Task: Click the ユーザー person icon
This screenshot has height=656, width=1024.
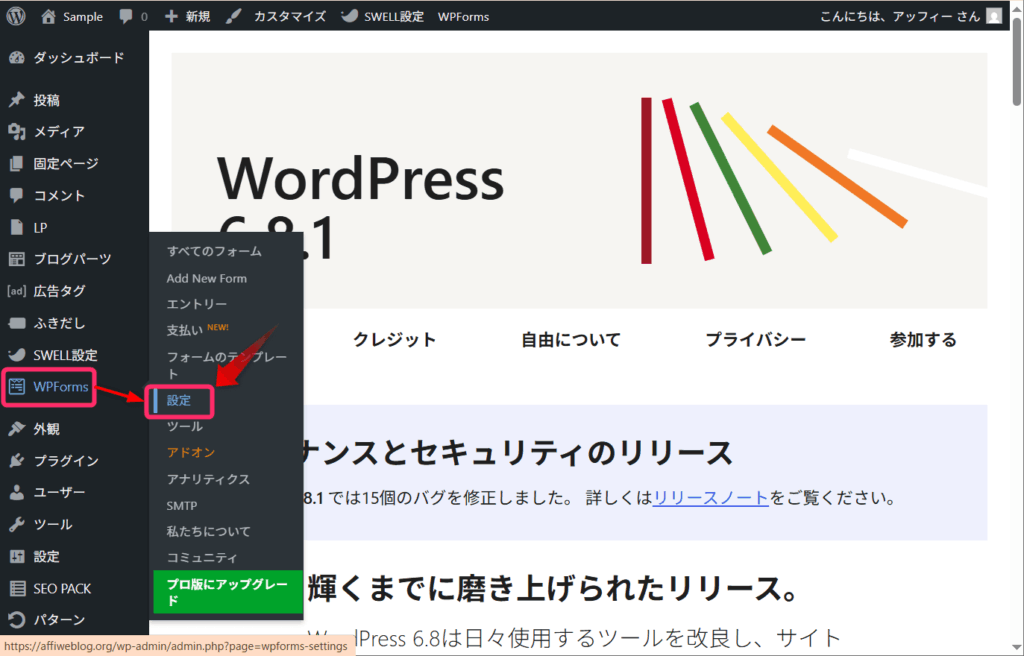Action: [17, 492]
